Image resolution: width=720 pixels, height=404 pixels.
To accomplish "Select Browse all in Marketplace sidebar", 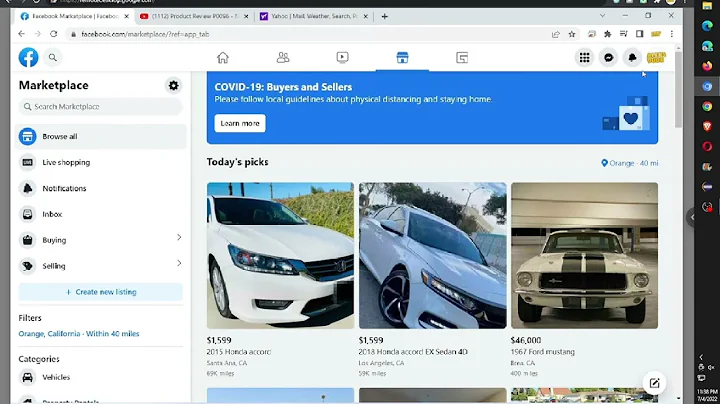I will click(101, 136).
